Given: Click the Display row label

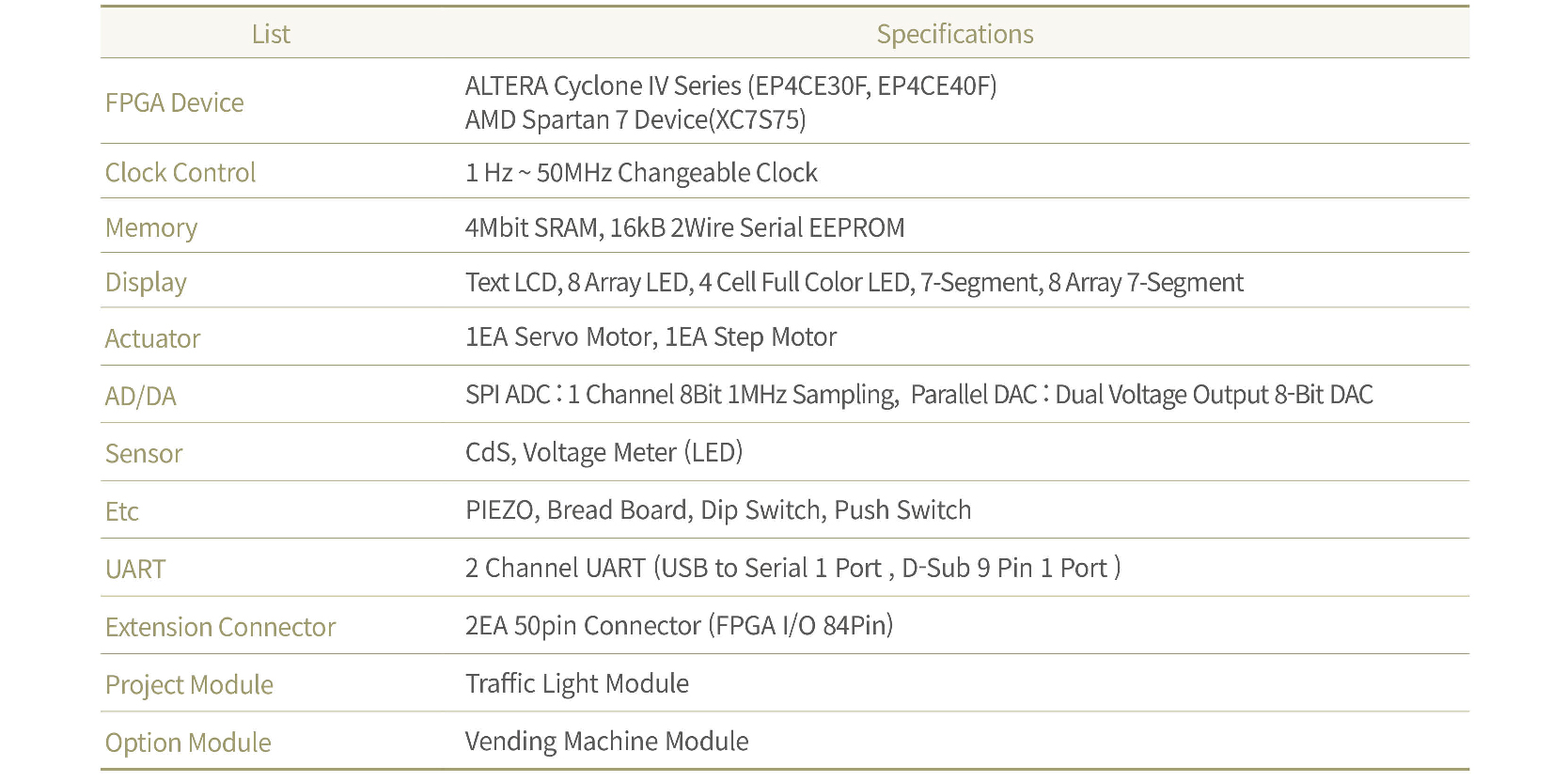Looking at the screenshot, I should tap(146, 282).
